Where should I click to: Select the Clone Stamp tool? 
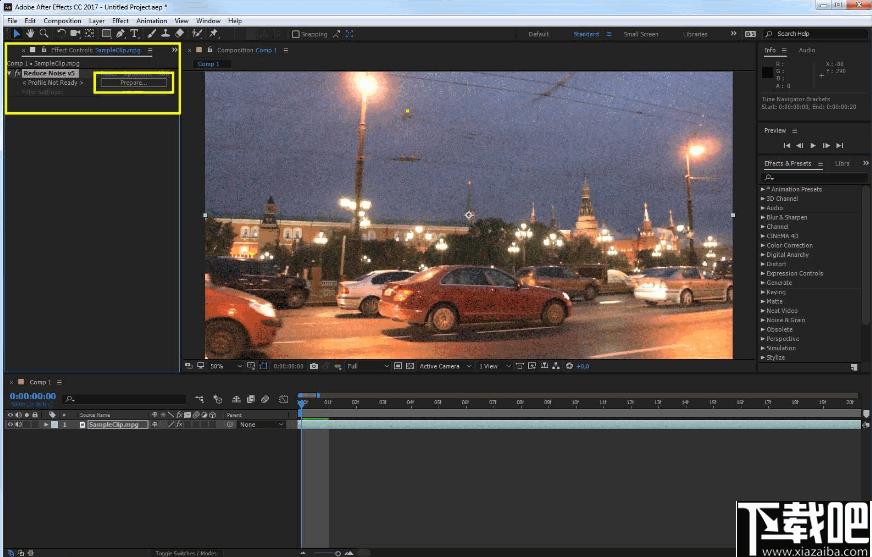click(x=166, y=34)
